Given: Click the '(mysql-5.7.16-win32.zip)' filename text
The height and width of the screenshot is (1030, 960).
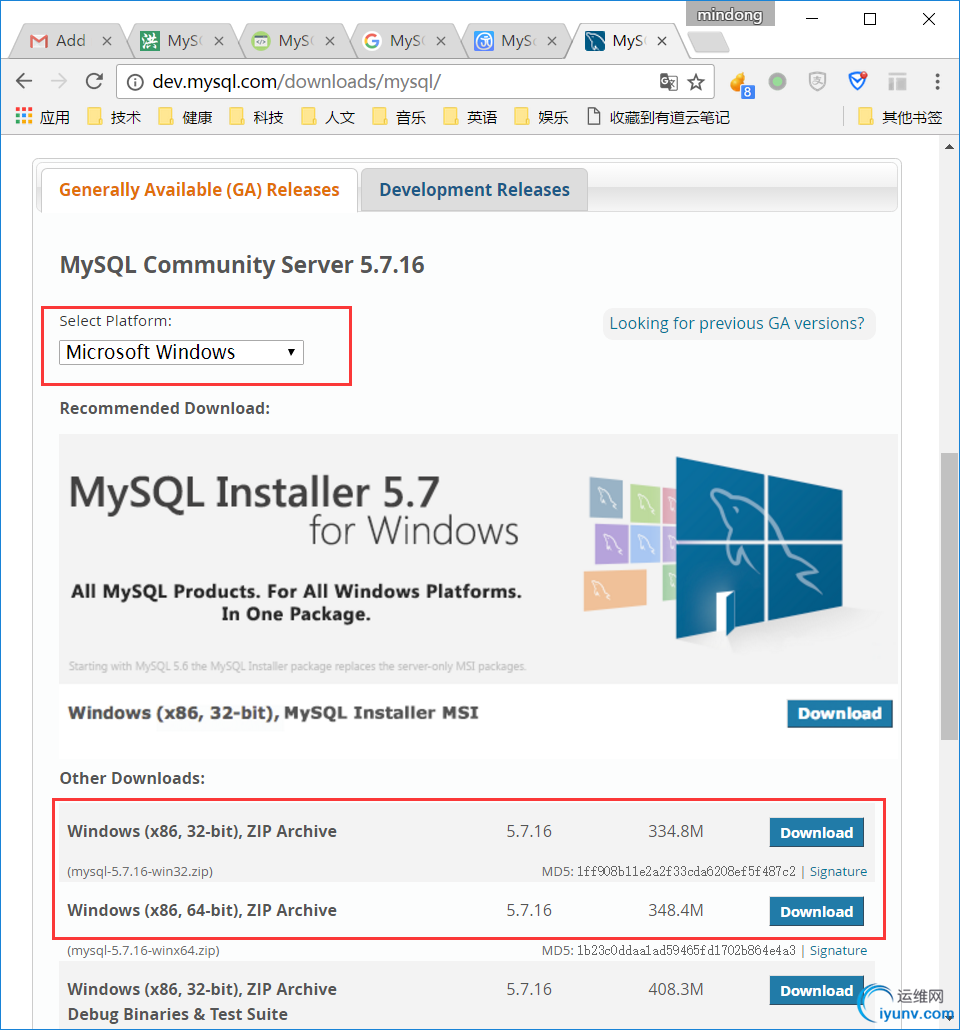Looking at the screenshot, I should 140,872.
